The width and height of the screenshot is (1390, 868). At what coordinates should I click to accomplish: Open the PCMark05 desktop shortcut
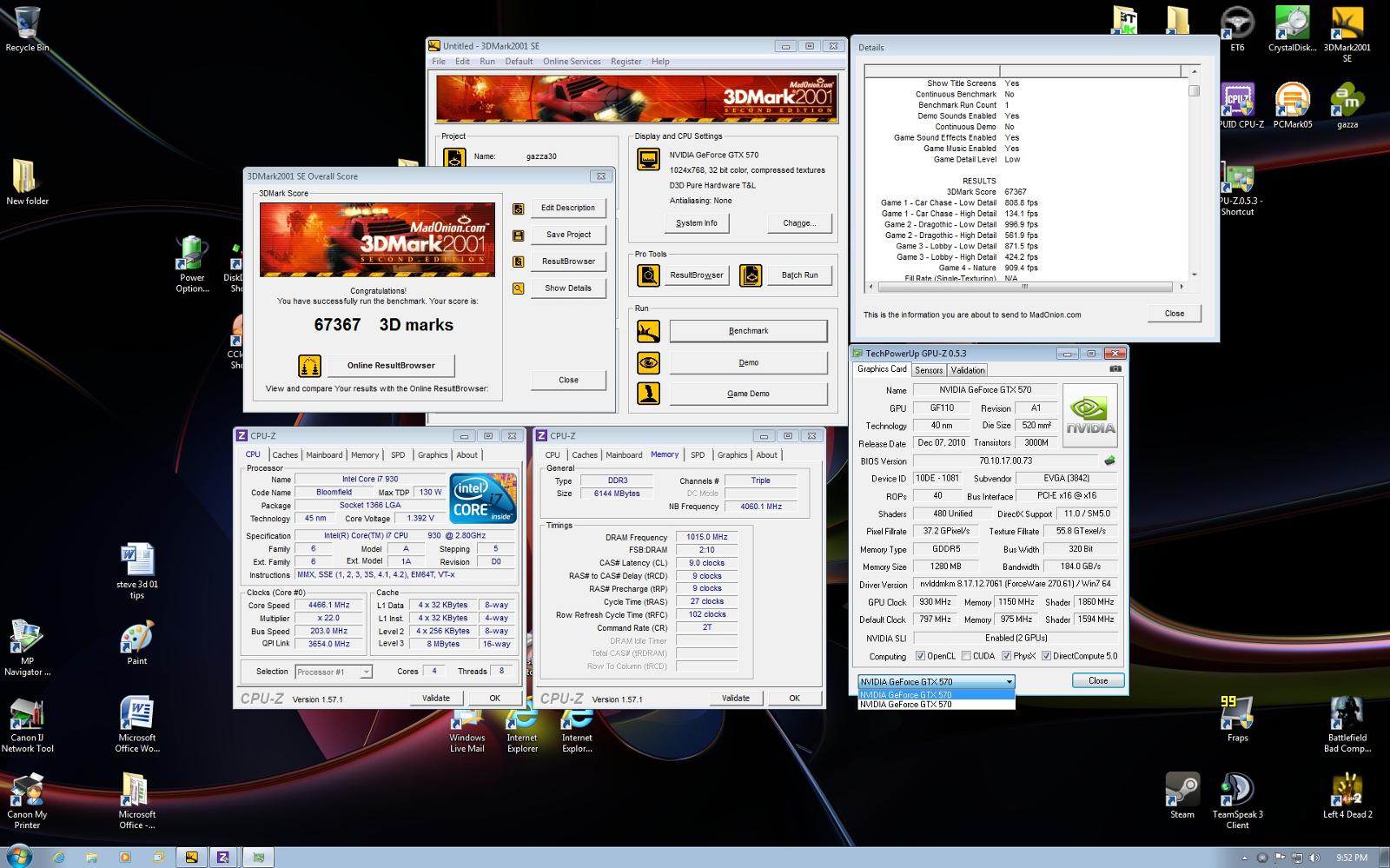tap(1292, 106)
